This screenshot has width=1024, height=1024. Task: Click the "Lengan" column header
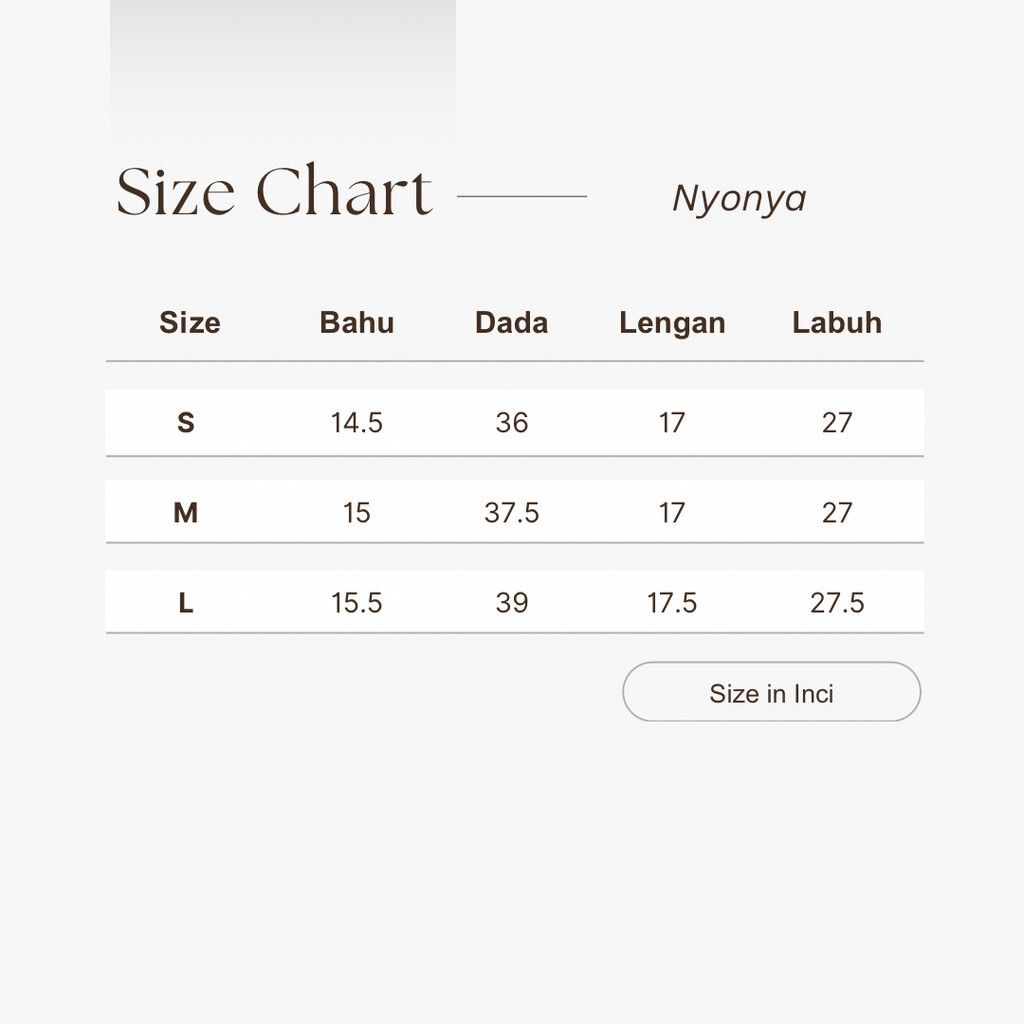pyautogui.click(x=672, y=323)
